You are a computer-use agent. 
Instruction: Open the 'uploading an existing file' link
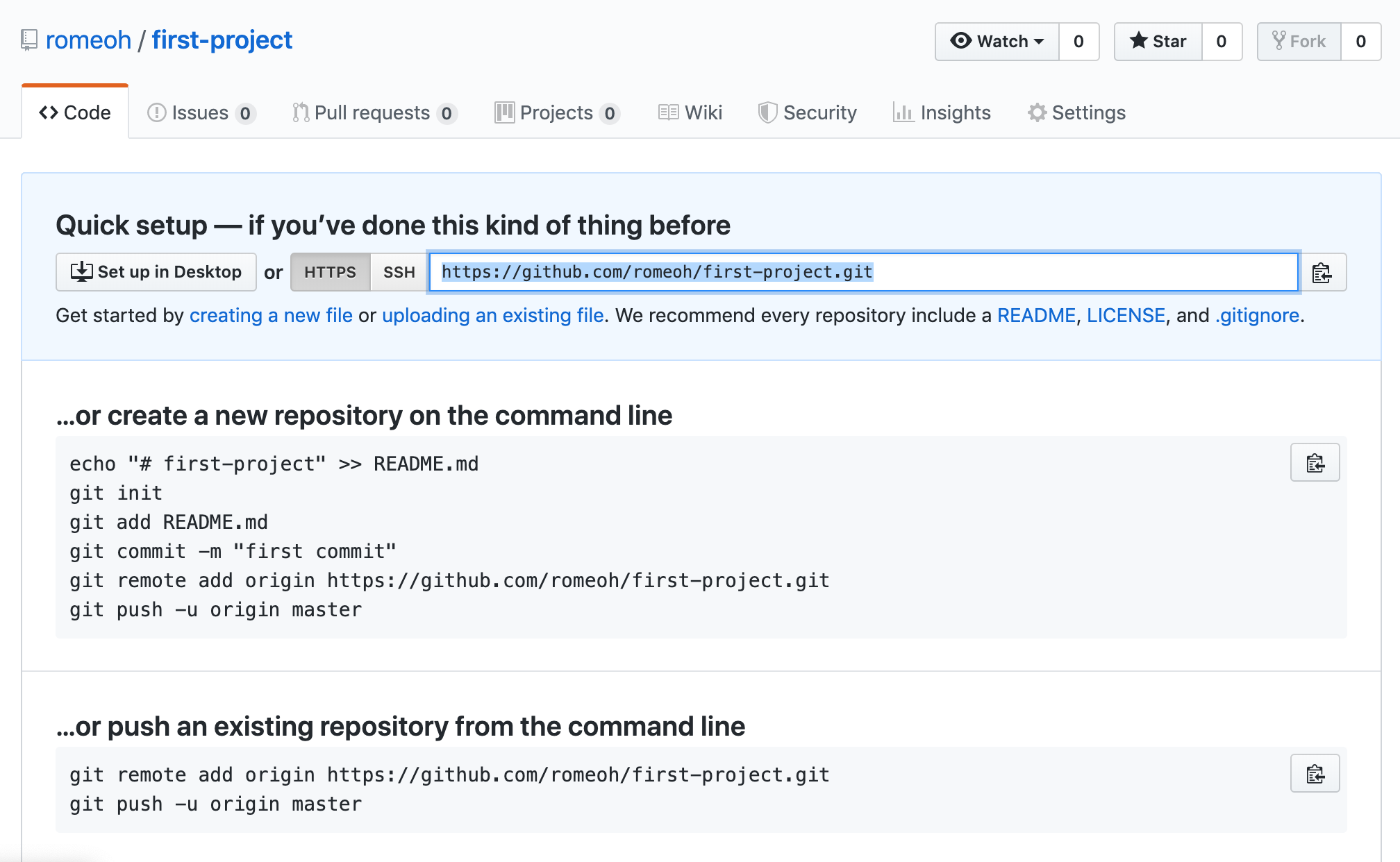492,316
